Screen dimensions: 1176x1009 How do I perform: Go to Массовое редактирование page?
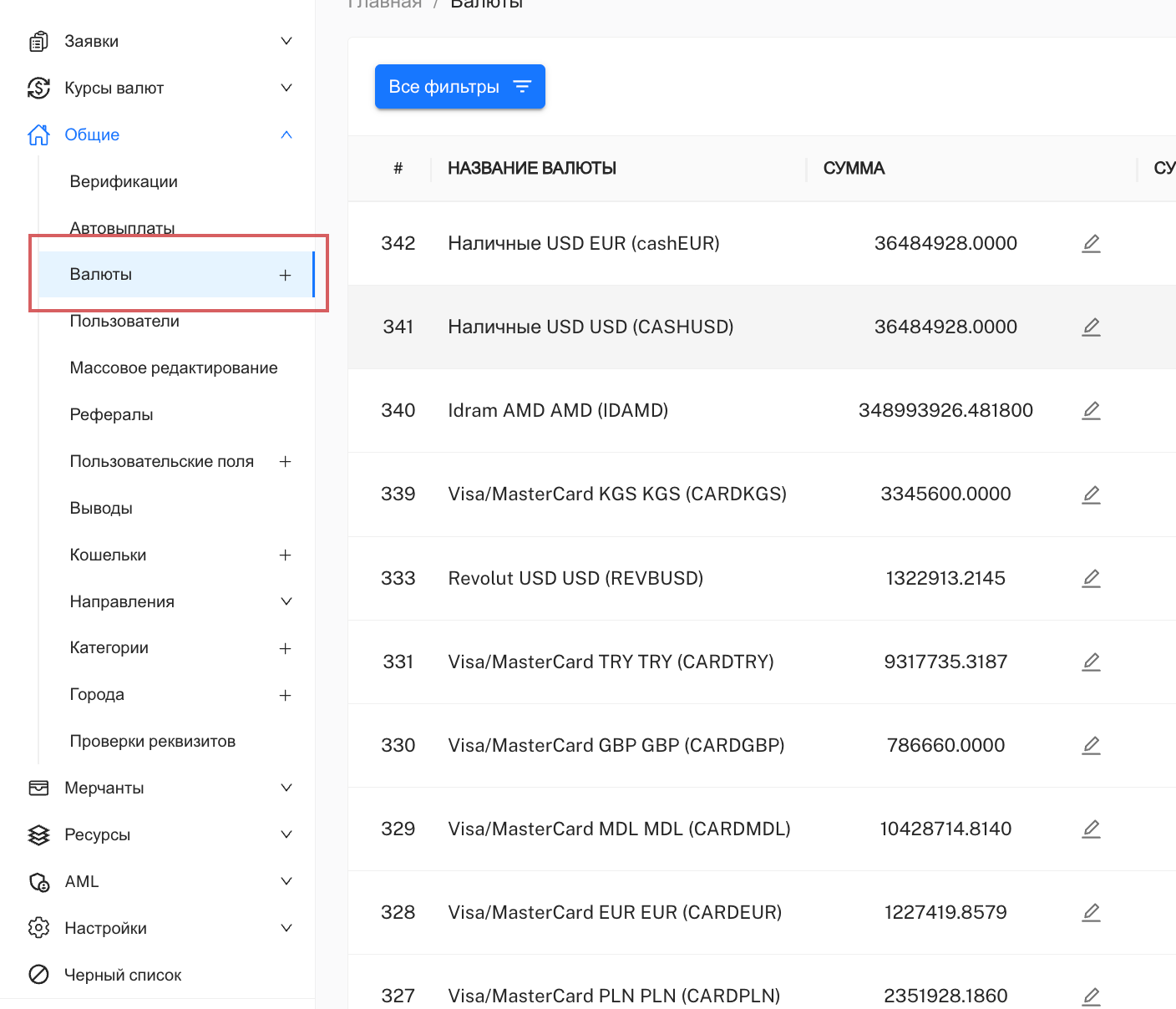[174, 368]
